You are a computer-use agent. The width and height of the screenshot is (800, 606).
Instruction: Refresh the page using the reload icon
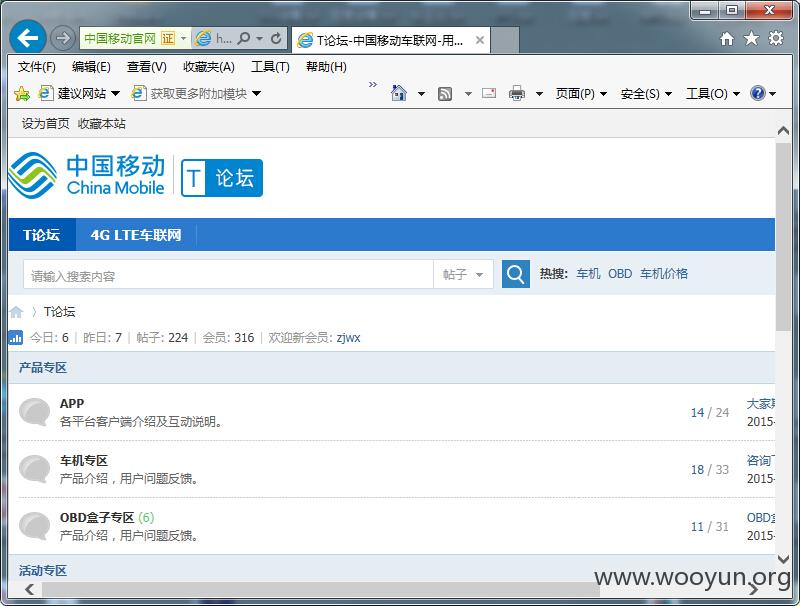point(276,38)
